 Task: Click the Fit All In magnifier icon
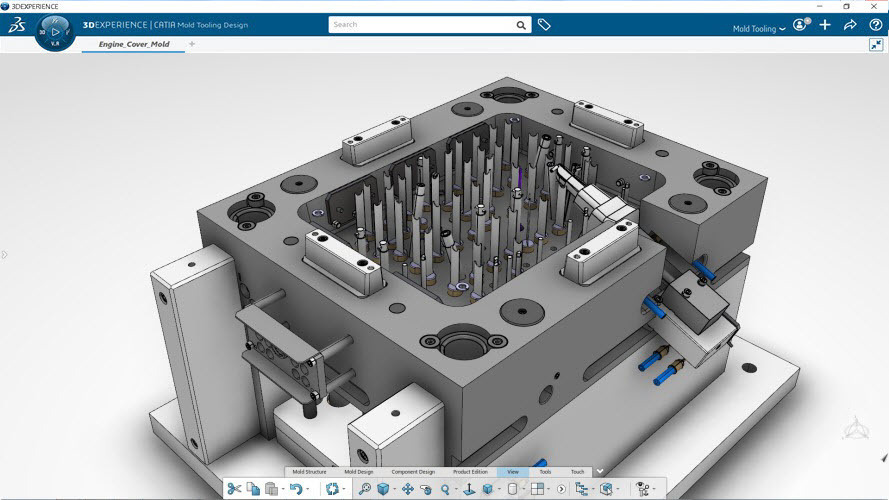[365, 489]
